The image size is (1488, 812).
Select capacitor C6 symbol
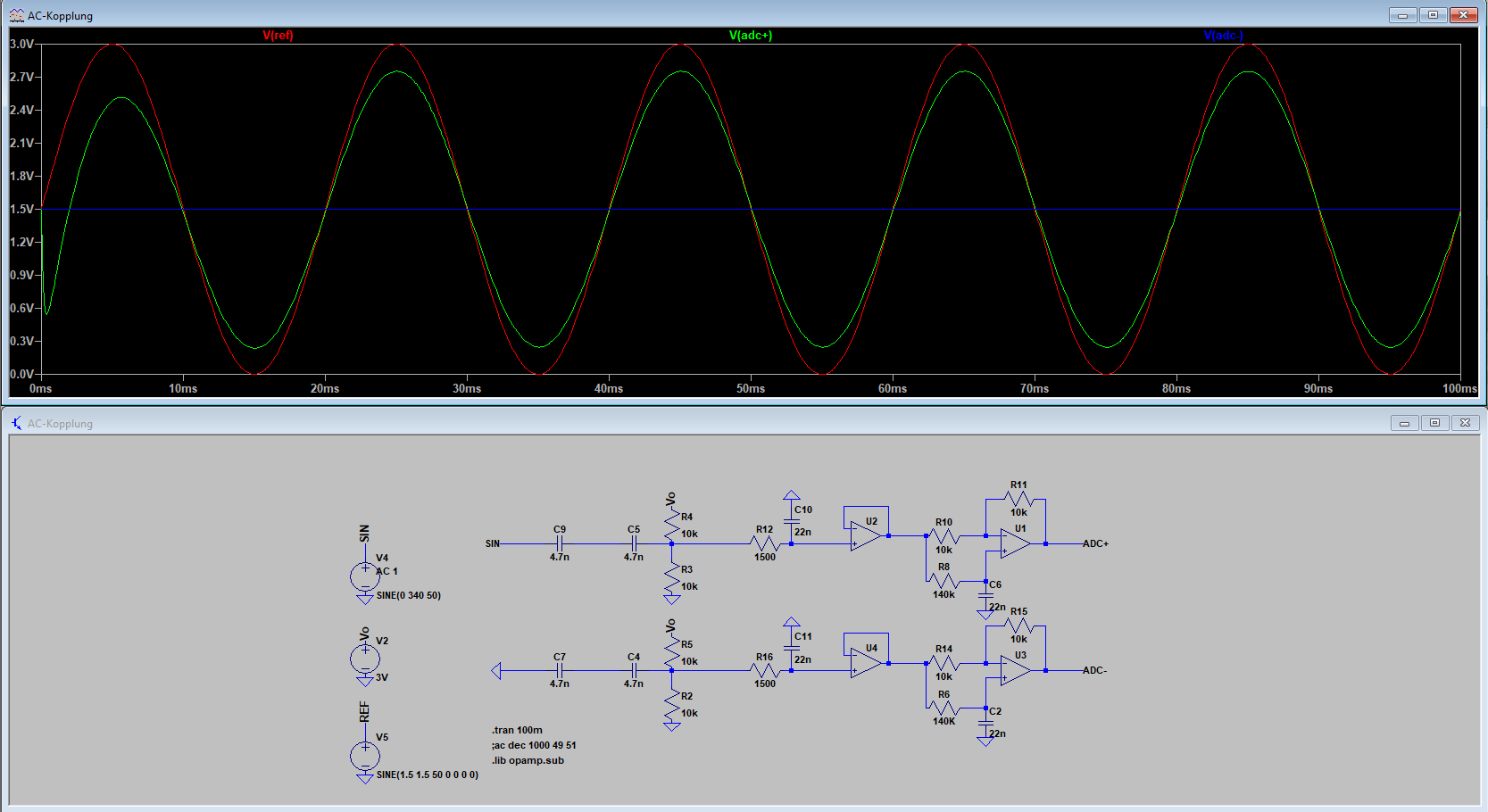985,595
